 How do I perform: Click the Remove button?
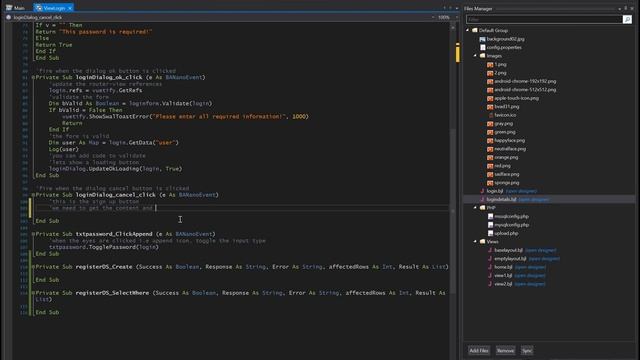point(505,351)
